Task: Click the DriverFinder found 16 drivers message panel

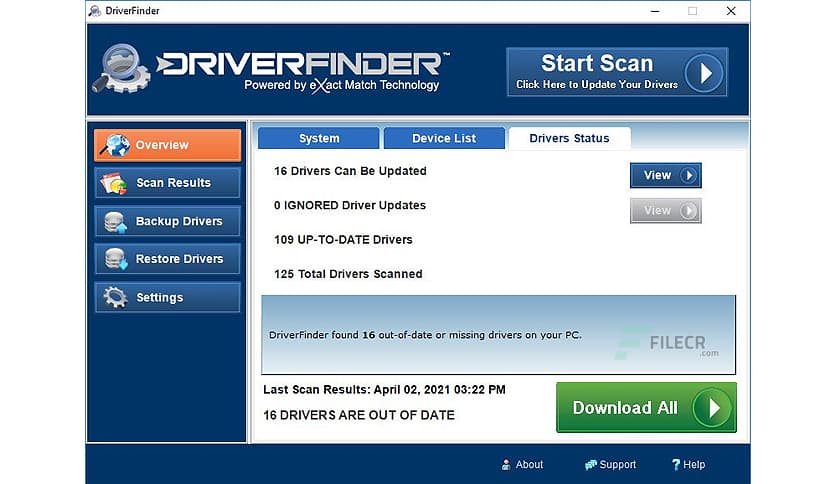Action: (x=499, y=335)
